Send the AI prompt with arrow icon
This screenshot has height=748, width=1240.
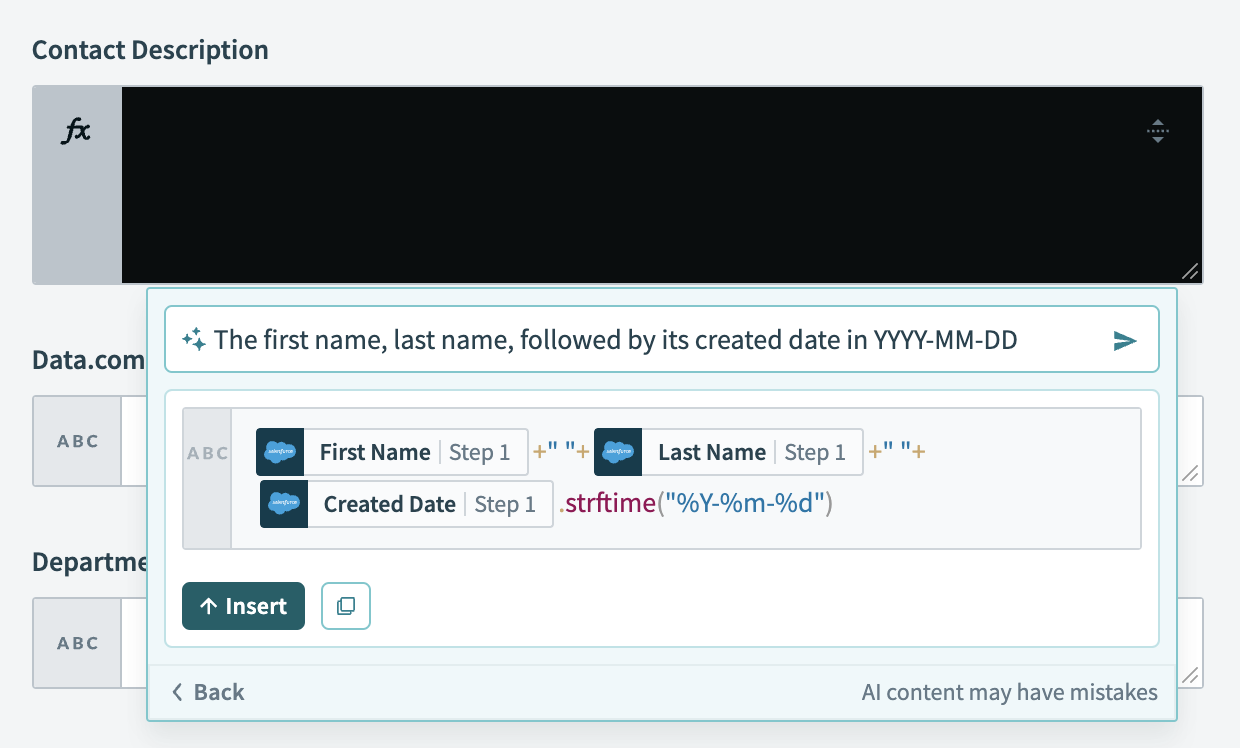point(1125,341)
